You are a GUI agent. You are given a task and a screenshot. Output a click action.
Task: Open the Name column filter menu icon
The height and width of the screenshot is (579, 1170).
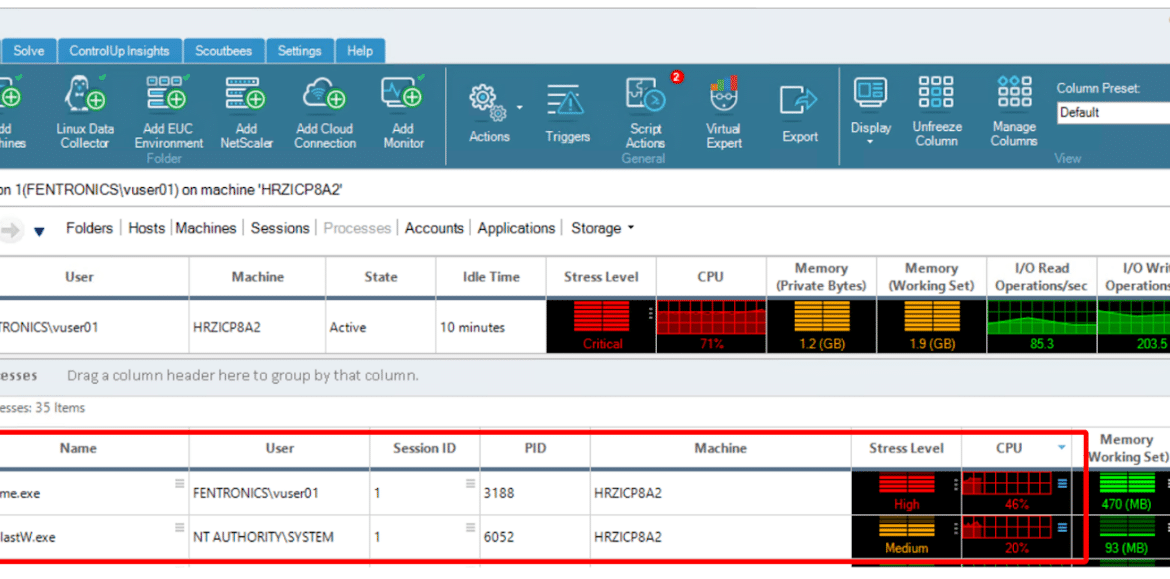click(x=179, y=483)
